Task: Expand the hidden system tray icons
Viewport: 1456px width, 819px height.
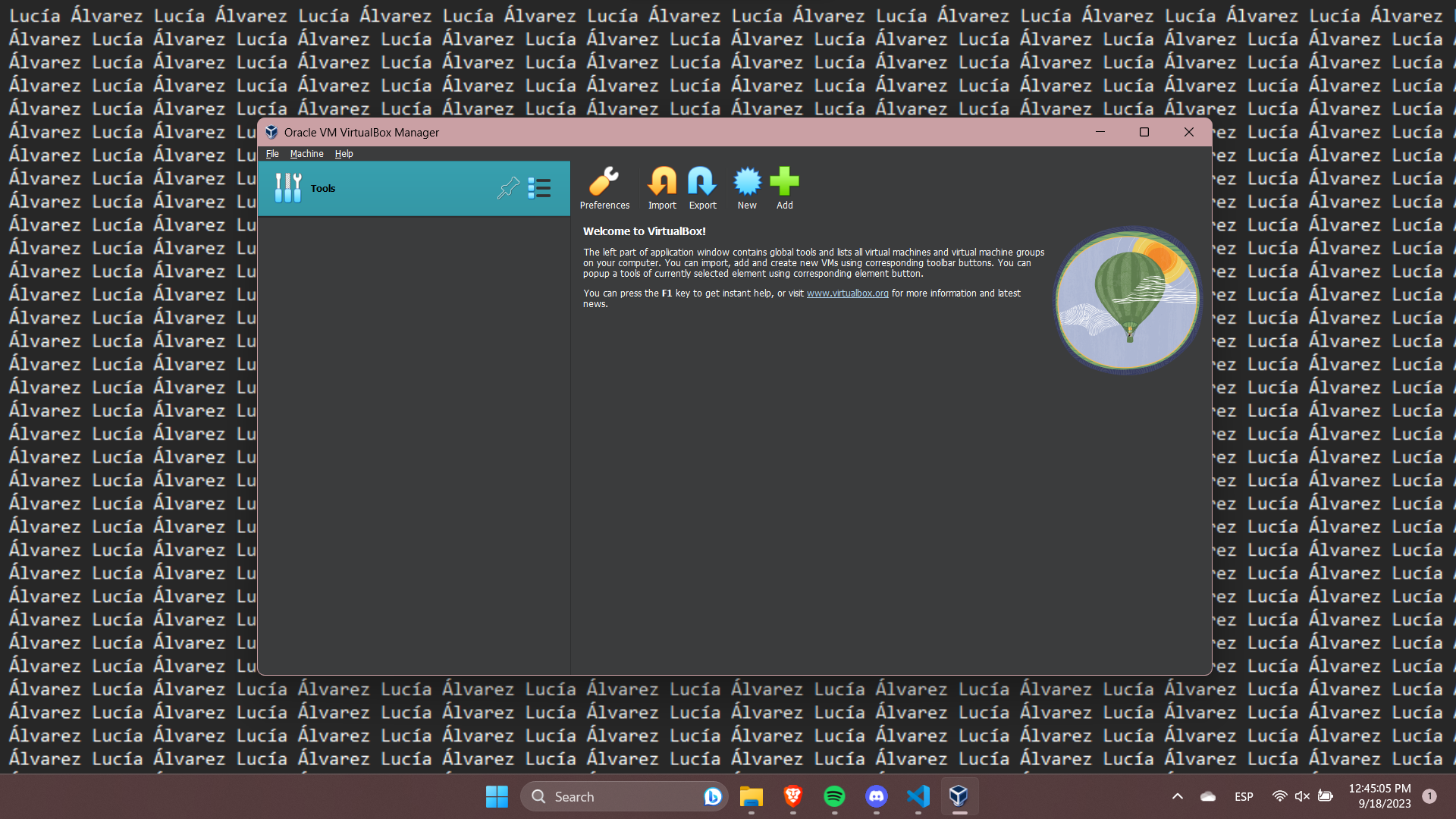Action: point(1177,796)
